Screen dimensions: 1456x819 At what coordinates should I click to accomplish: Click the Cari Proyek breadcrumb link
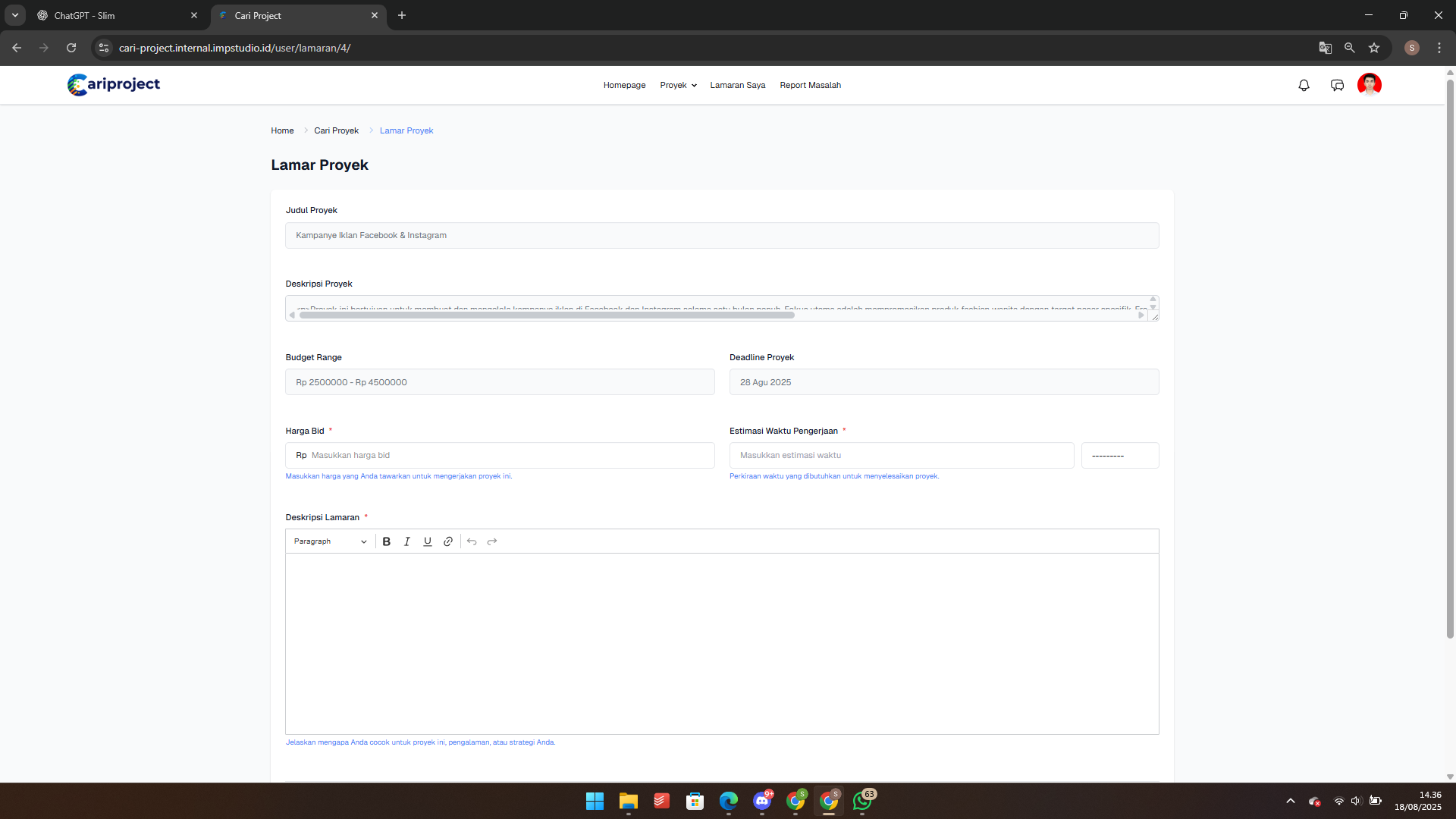point(336,130)
